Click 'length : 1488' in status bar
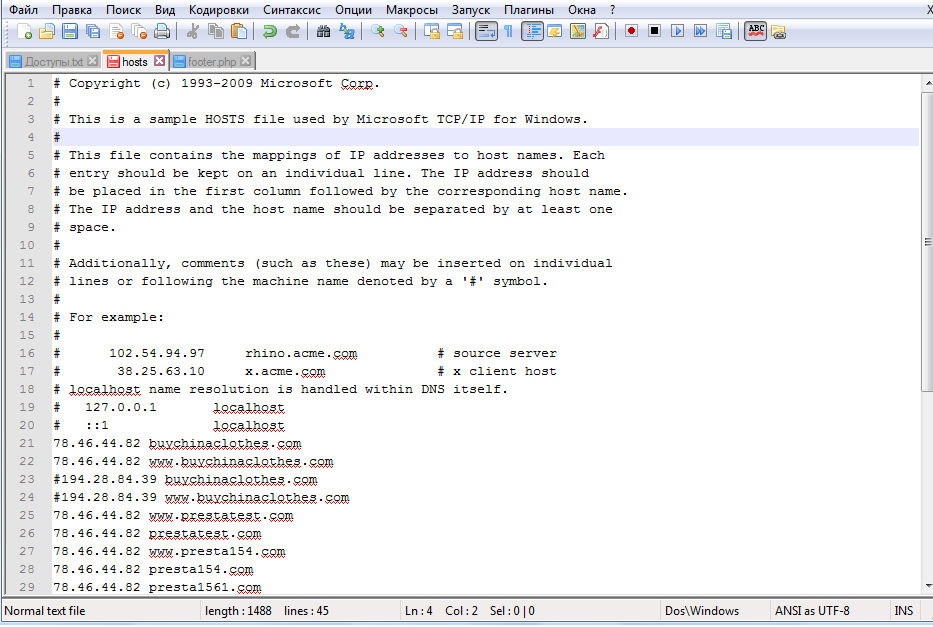933x627 pixels. (x=238, y=611)
